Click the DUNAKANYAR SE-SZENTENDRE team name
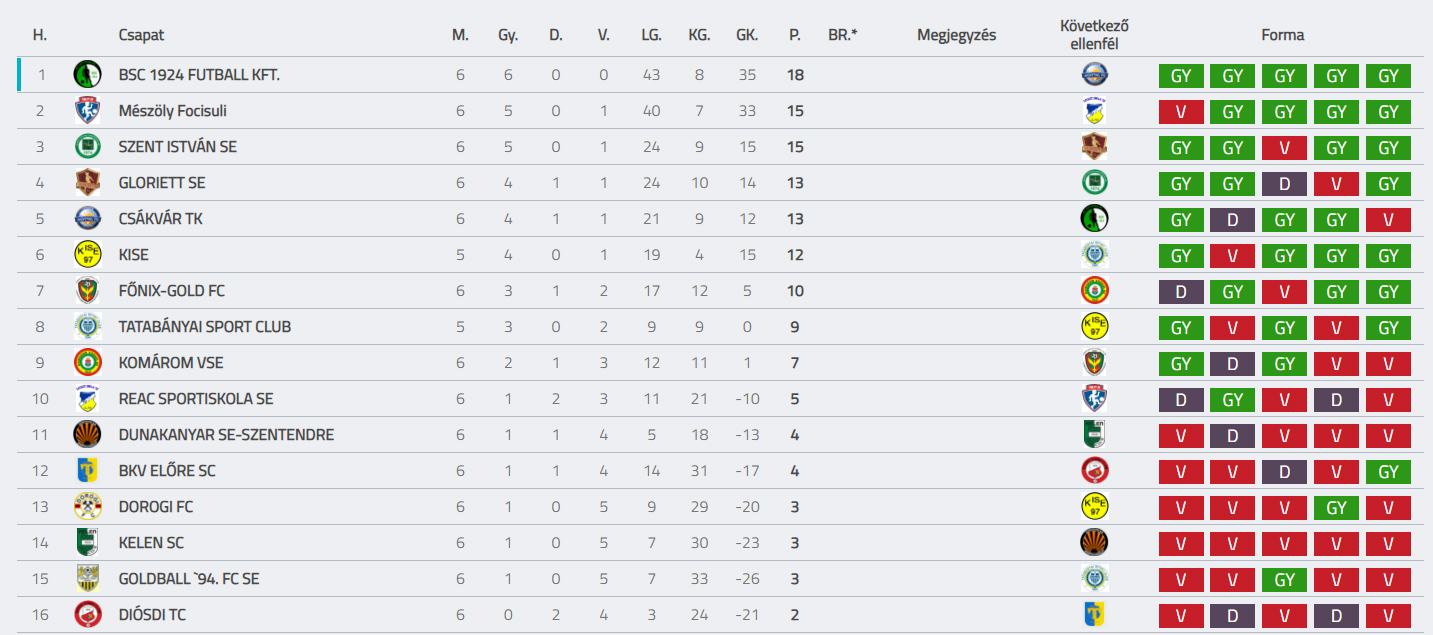Image resolution: width=1433 pixels, height=635 pixels. [226, 435]
